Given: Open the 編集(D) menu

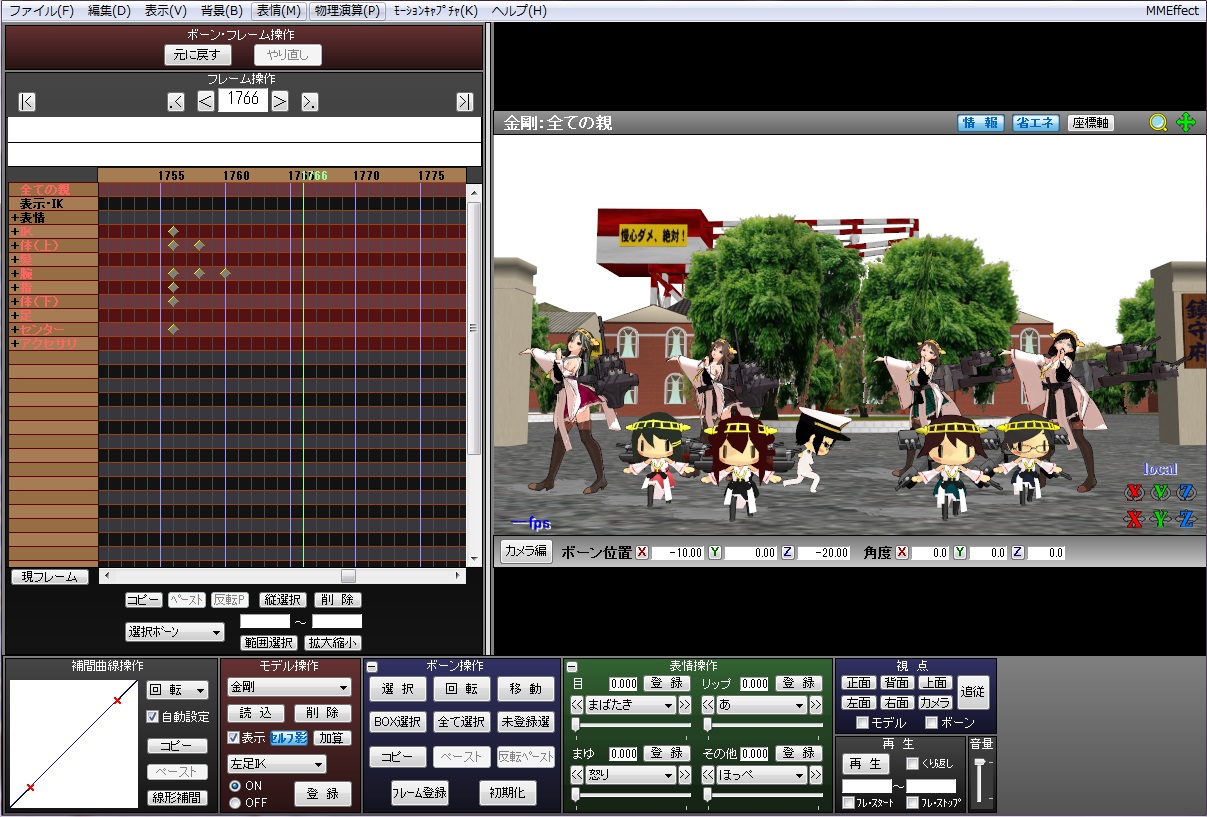Looking at the screenshot, I should click(x=109, y=10).
